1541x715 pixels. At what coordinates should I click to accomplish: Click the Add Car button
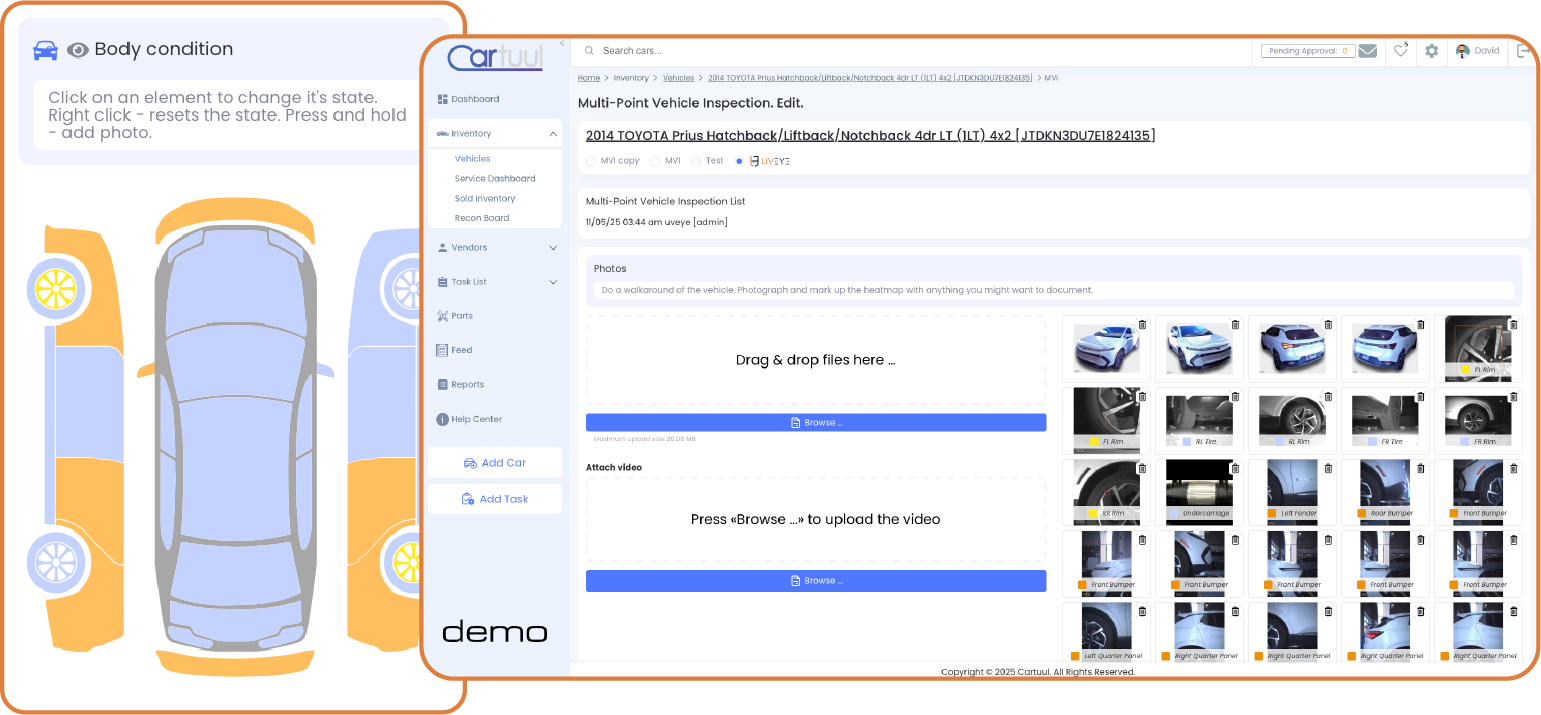point(494,463)
